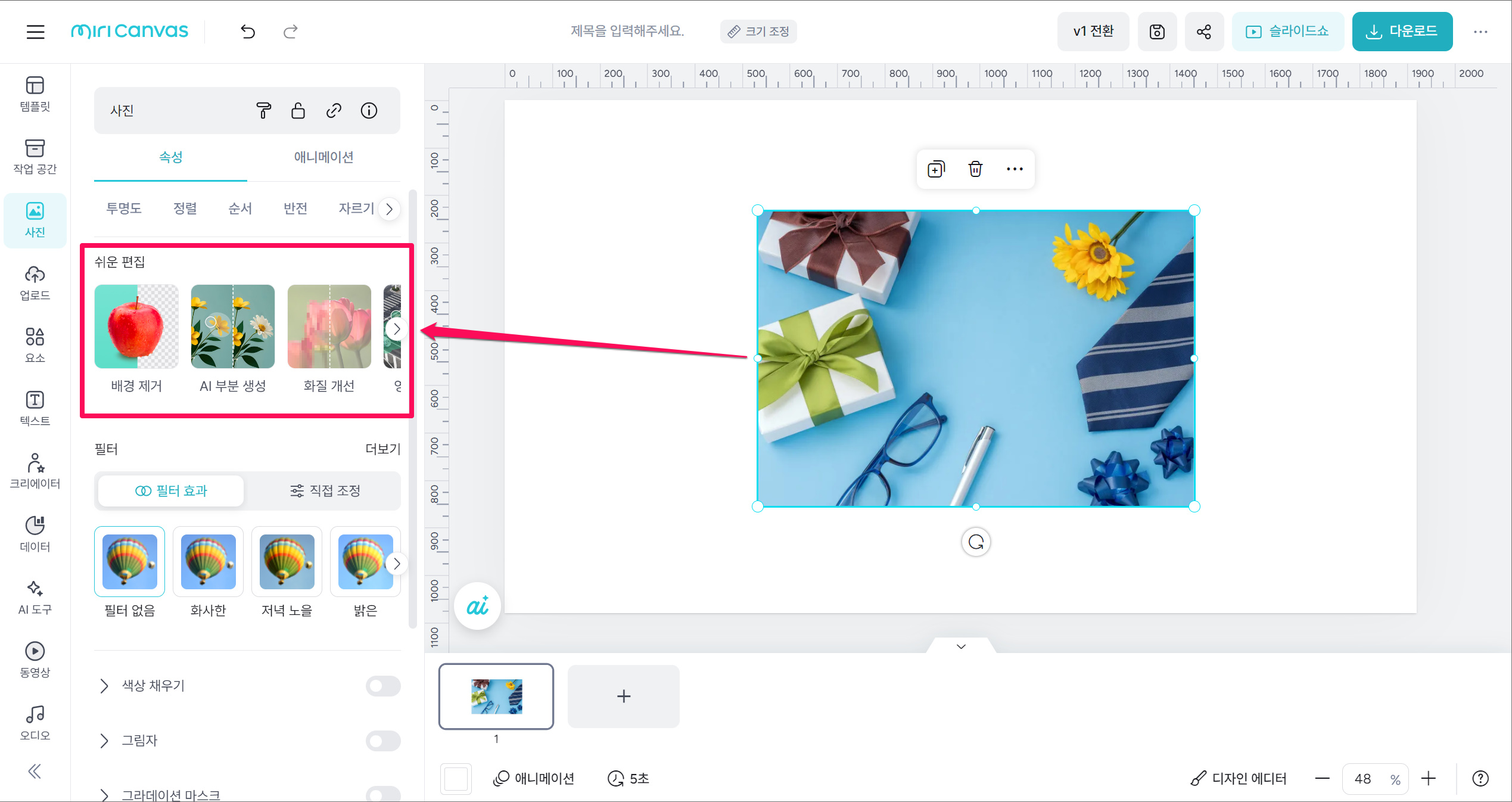
Task: Click the save icon in top bar
Action: (x=1157, y=32)
